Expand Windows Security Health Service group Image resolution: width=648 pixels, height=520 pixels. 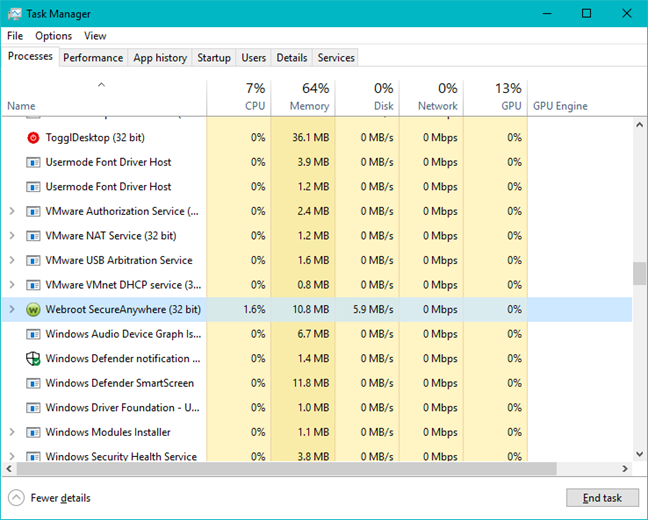point(12,456)
